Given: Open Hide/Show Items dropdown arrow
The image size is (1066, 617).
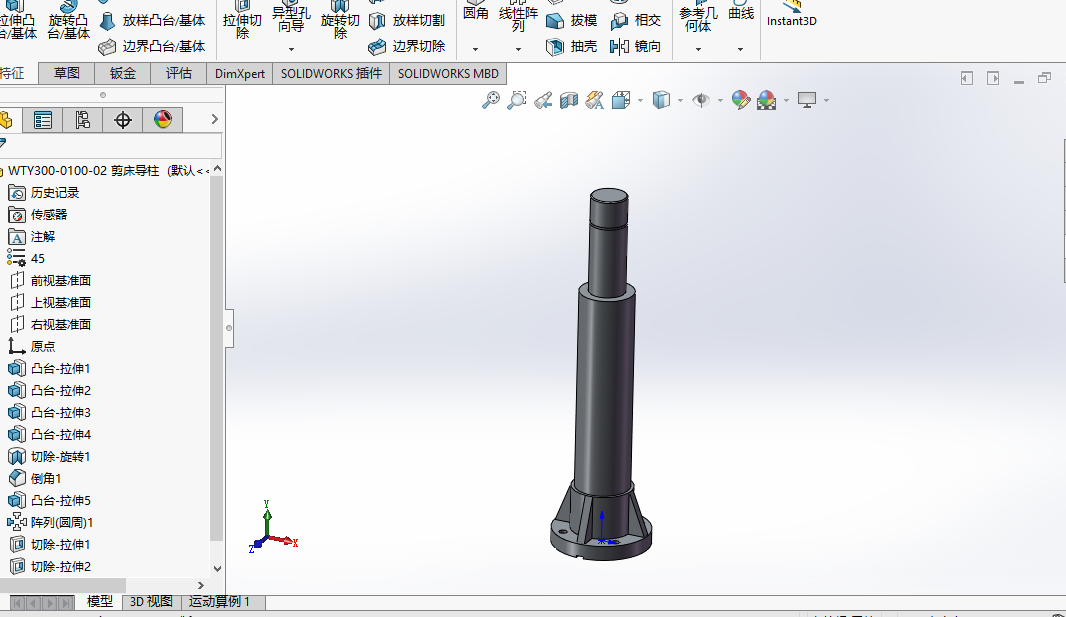Looking at the screenshot, I should 720,101.
